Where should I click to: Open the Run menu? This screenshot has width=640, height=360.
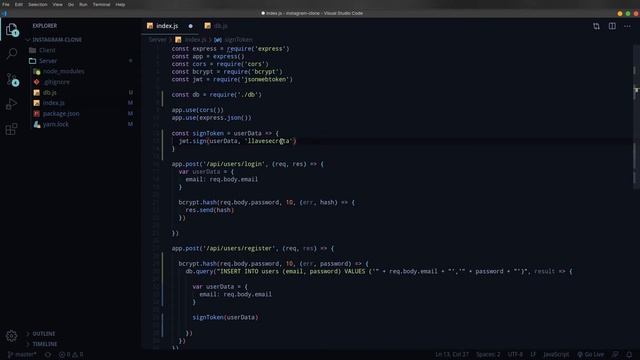[x=83, y=4]
